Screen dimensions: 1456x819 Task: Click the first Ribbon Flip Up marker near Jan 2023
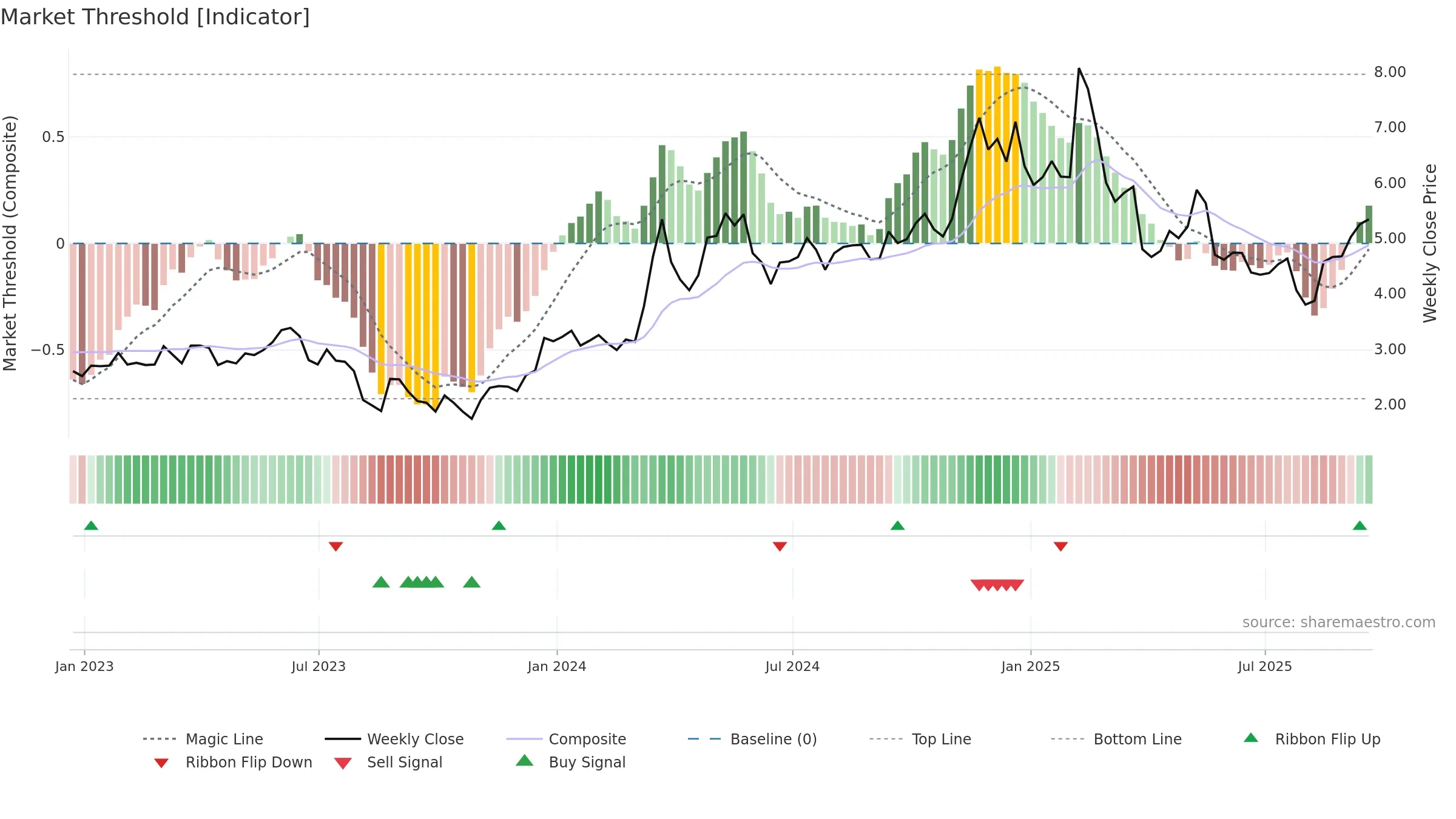(91, 525)
